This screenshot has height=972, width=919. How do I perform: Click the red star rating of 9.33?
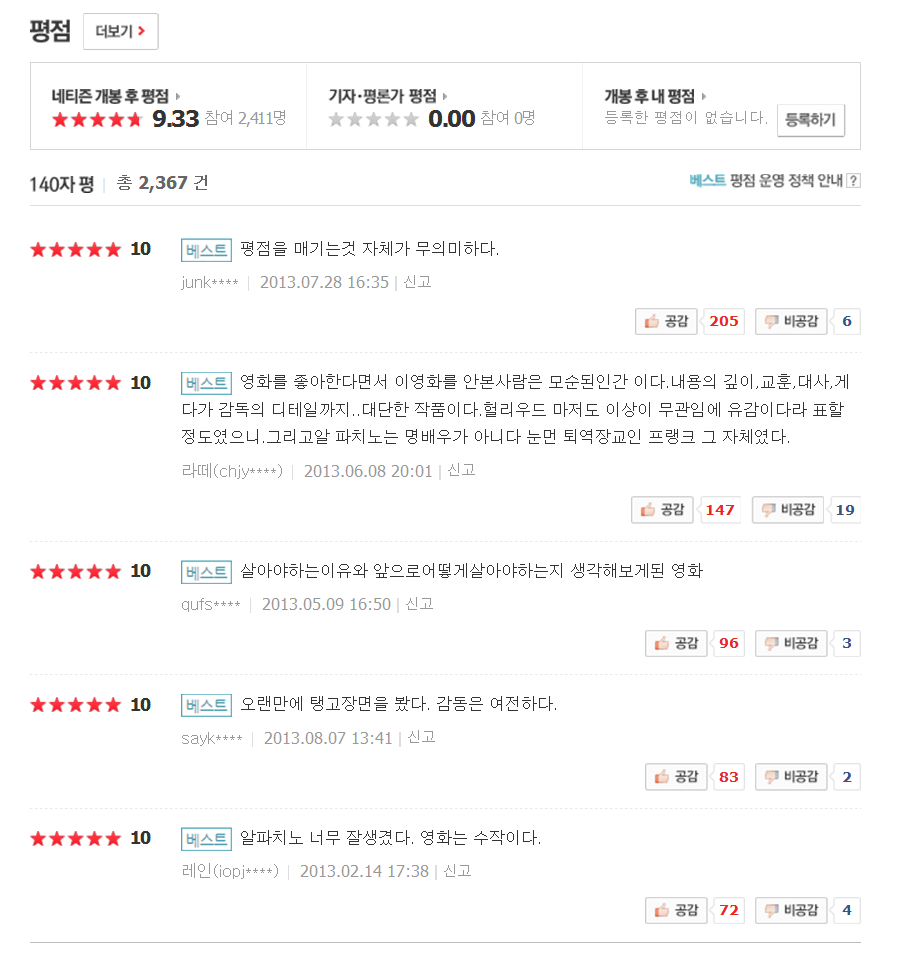pyautogui.click(x=97, y=120)
